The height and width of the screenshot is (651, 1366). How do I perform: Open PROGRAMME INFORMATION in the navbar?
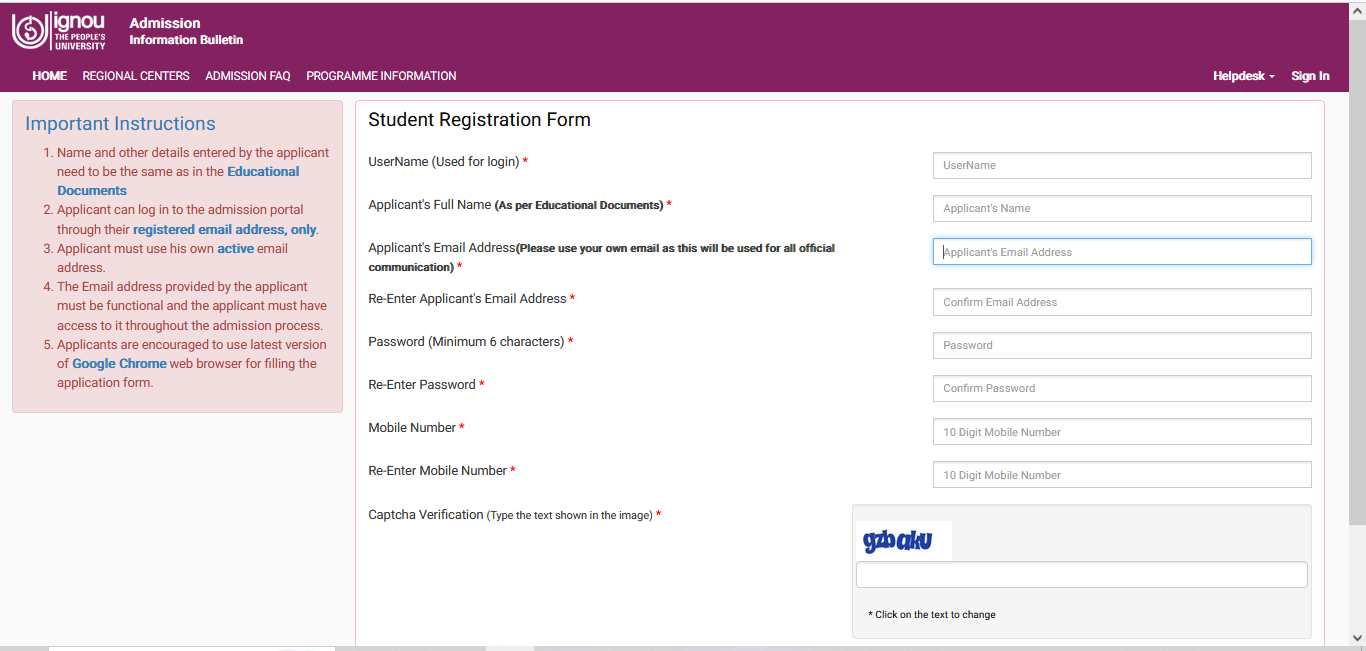pyautogui.click(x=381, y=76)
